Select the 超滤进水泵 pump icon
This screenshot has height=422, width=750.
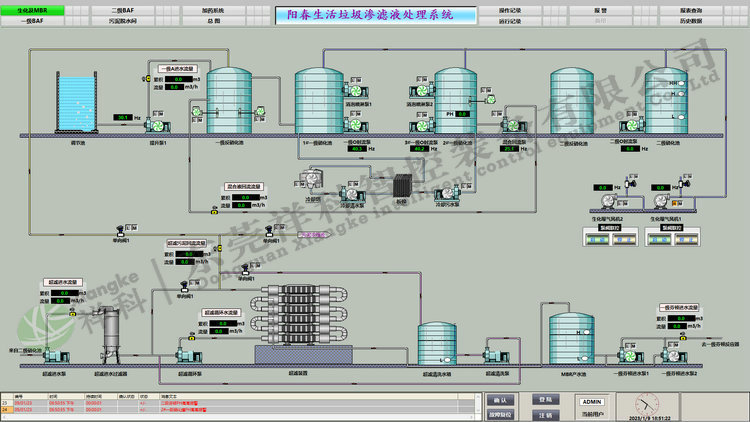click(x=54, y=354)
